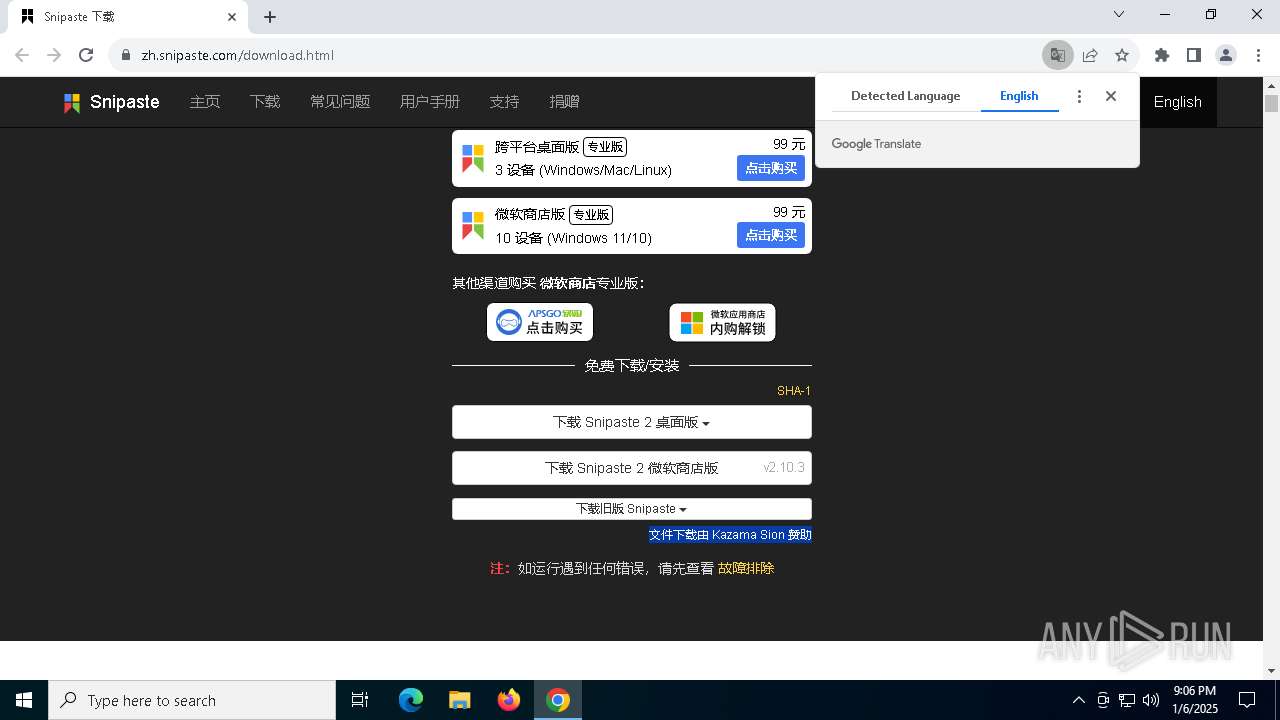
Task: Open the network tray icon
Action: point(1127,700)
